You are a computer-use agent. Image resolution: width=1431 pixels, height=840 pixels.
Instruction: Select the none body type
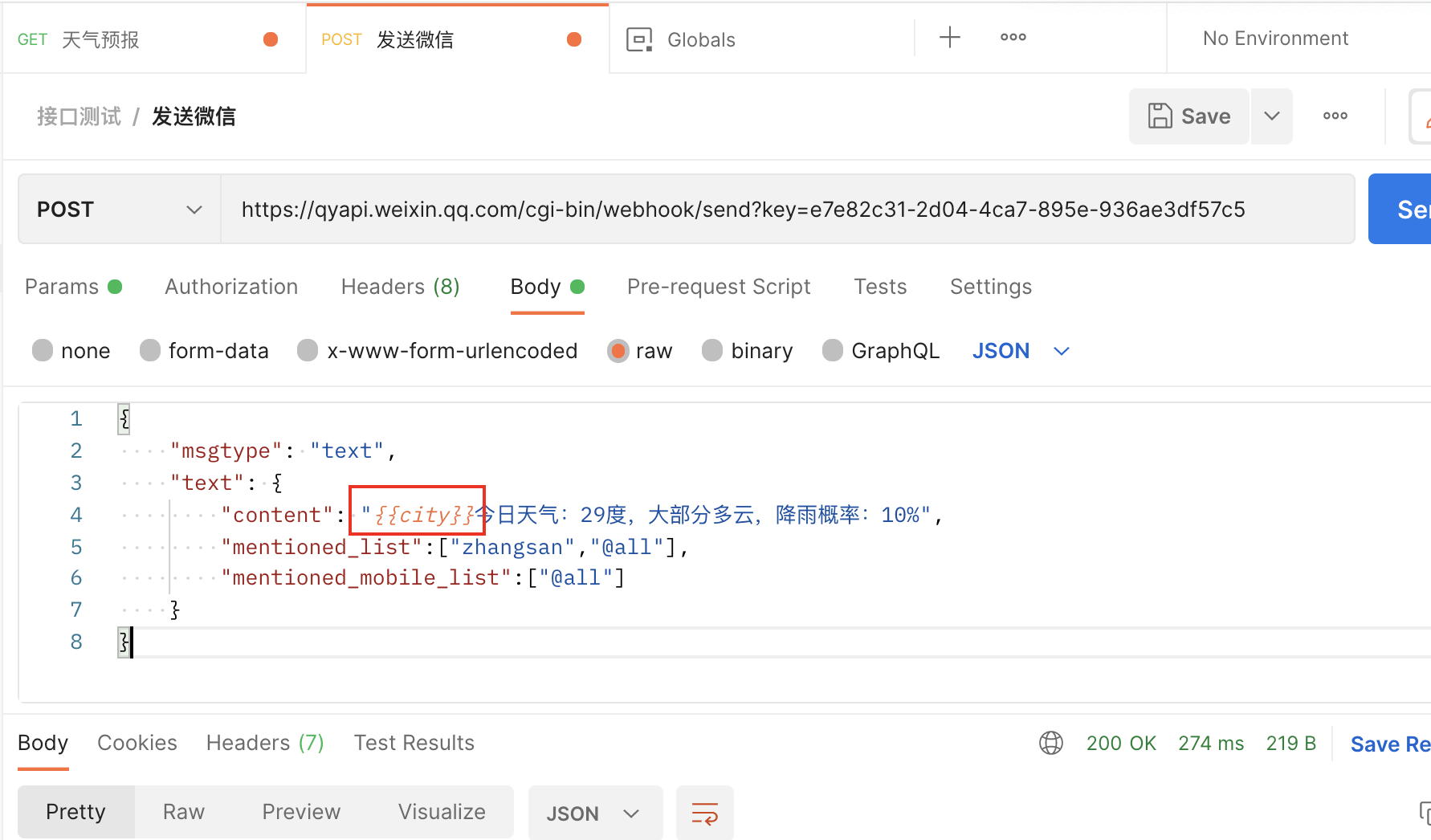click(43, 351)
